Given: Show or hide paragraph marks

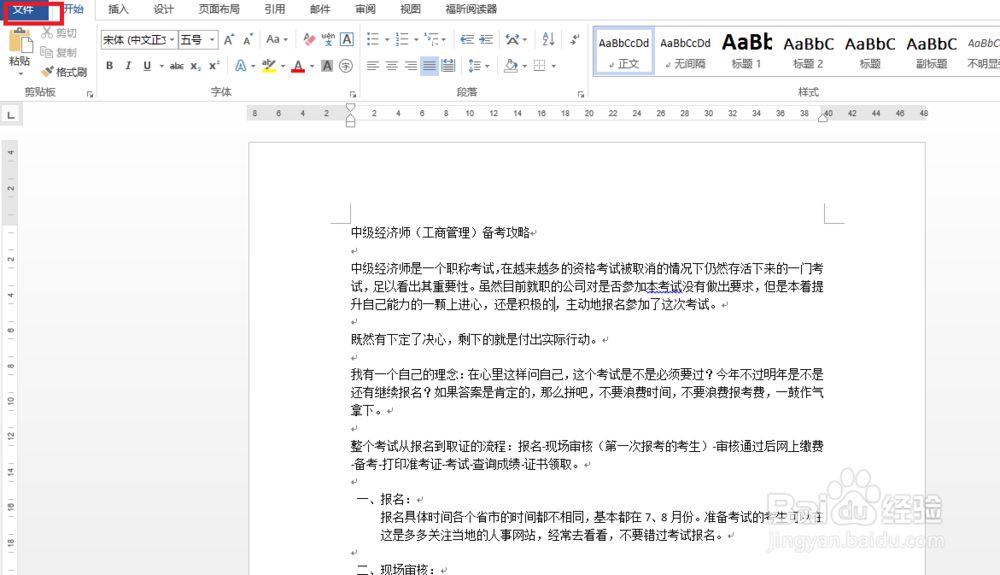Looking at the screenshot, I should (x=575, y=40).
